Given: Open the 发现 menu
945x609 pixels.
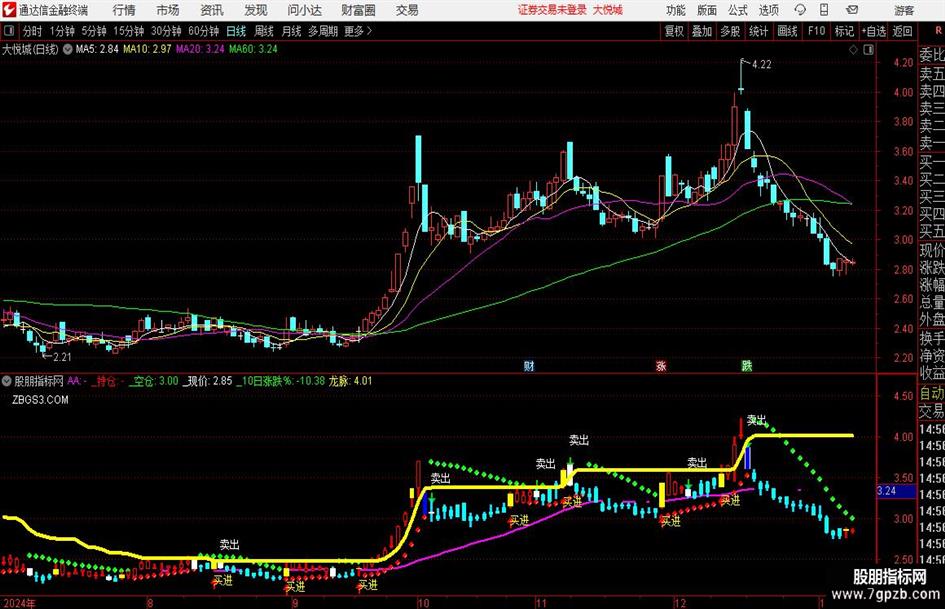Looking at the screenshot, I should [256, 10].
